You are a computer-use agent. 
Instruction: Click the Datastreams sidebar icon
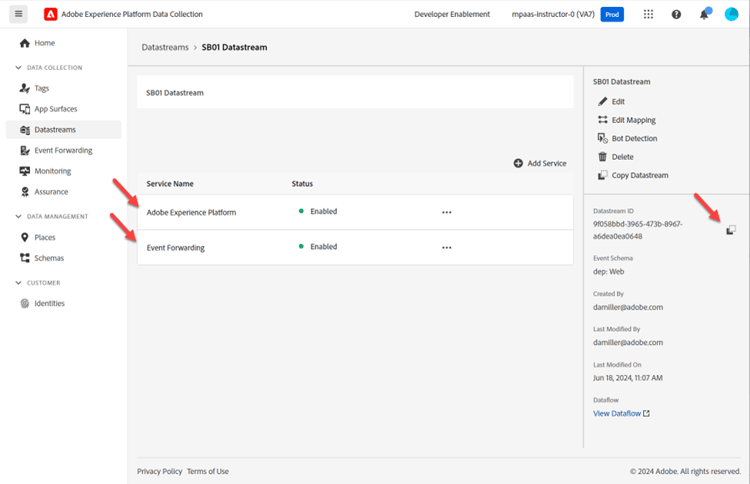coord(24,130)
